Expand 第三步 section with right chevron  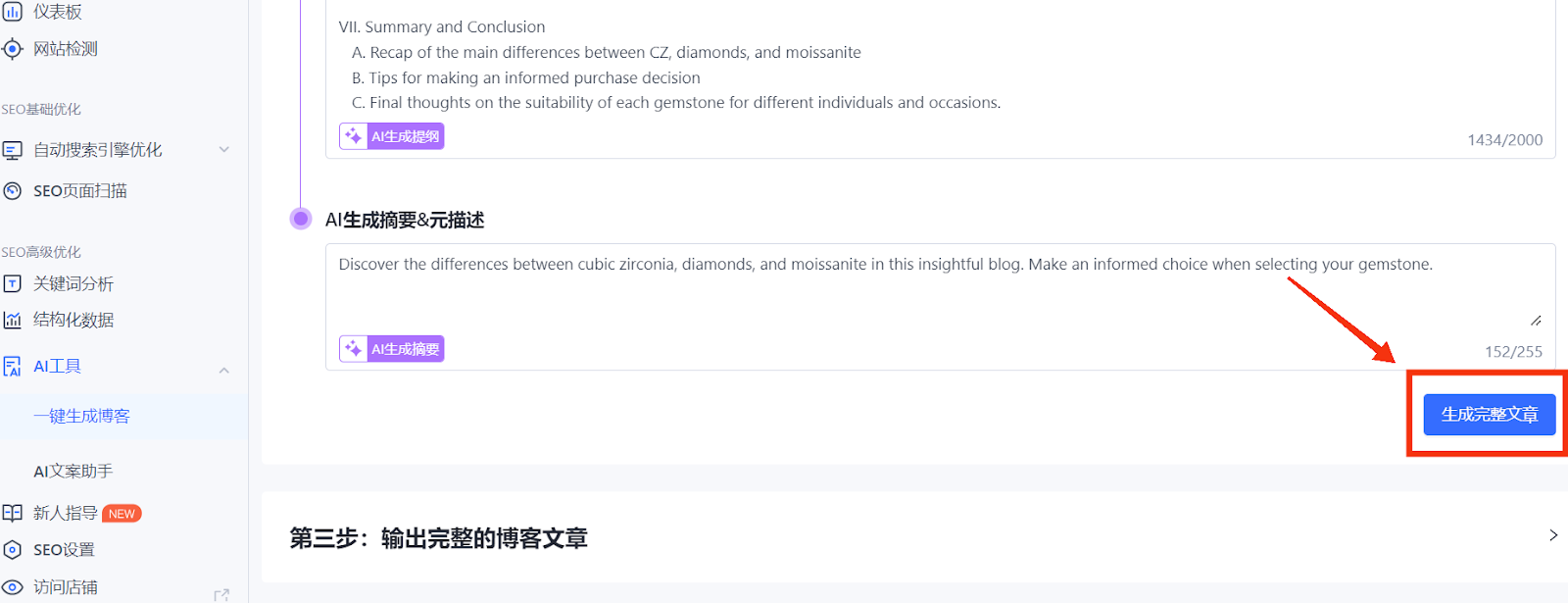coord(1552,535)
